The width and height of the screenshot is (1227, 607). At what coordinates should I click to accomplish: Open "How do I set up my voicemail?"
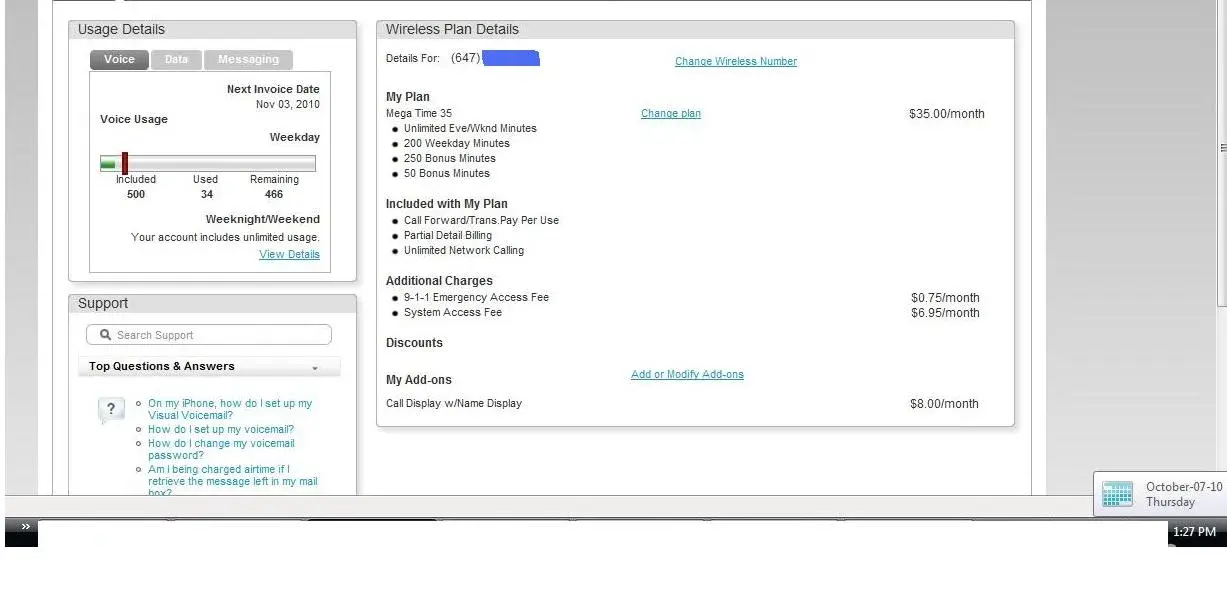click(220, 429)
